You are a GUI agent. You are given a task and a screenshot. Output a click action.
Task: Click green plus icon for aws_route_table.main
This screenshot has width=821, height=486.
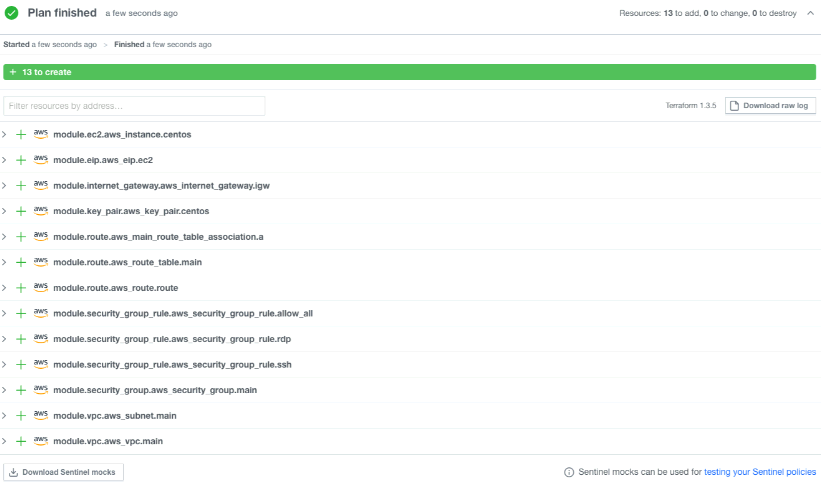point(21,262)
